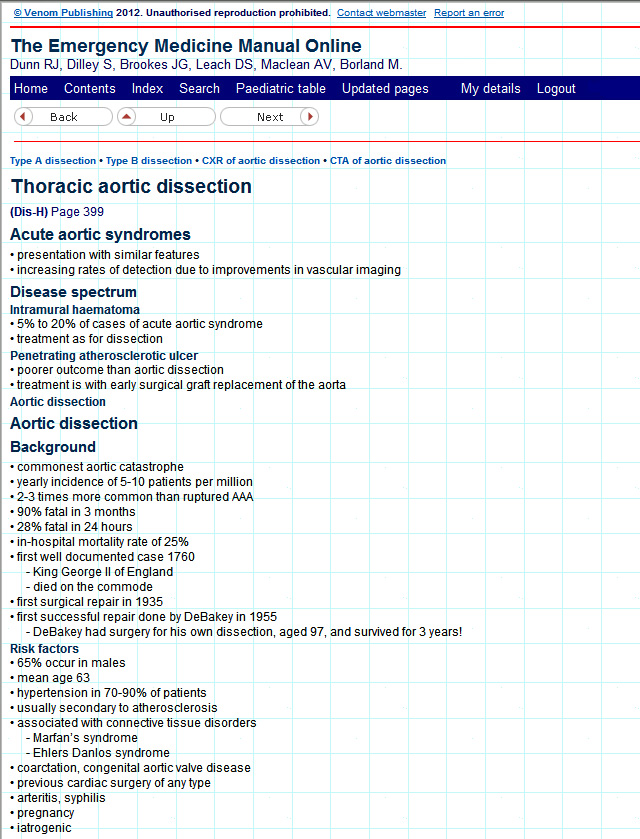The height and width of the screenshot is (839, 640).
Task: Click Logout in navigation bar
Action: pos(556,88)
